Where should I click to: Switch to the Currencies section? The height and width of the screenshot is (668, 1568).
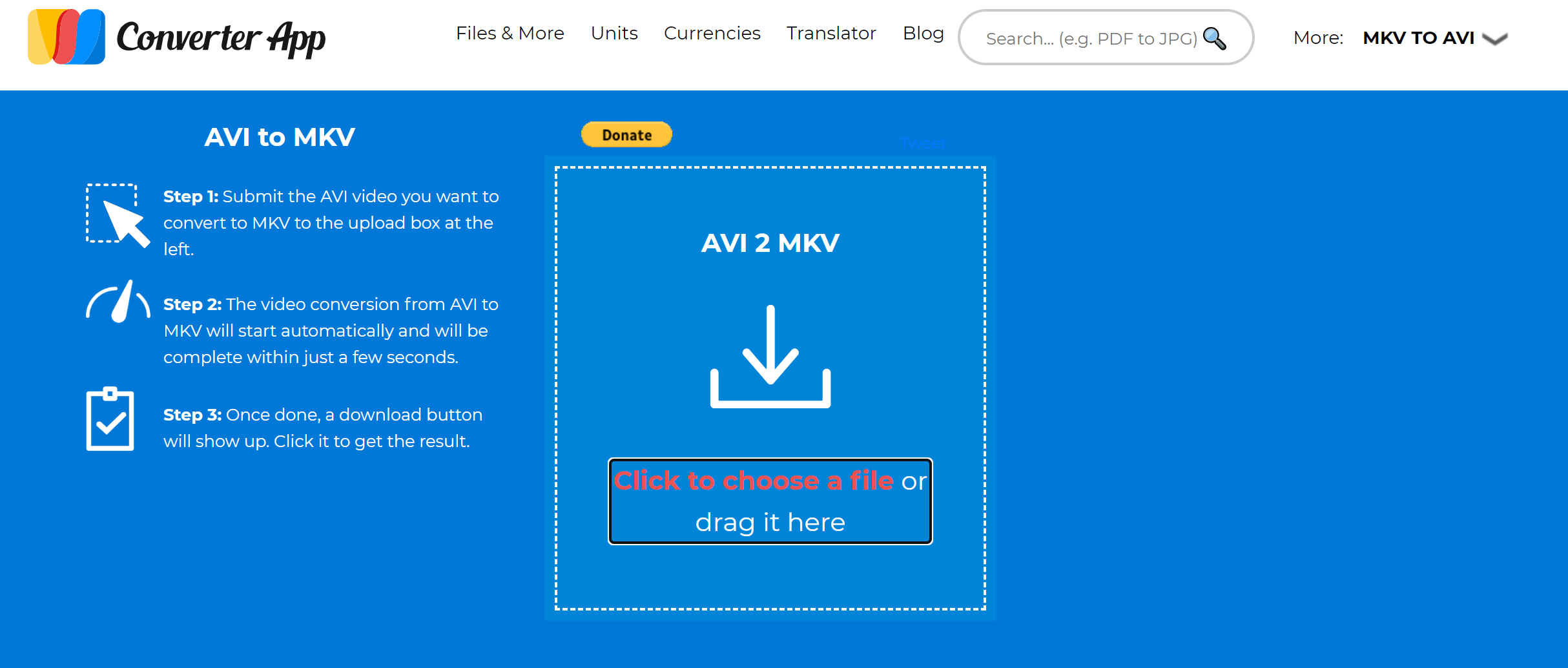(x=712, y=33)
